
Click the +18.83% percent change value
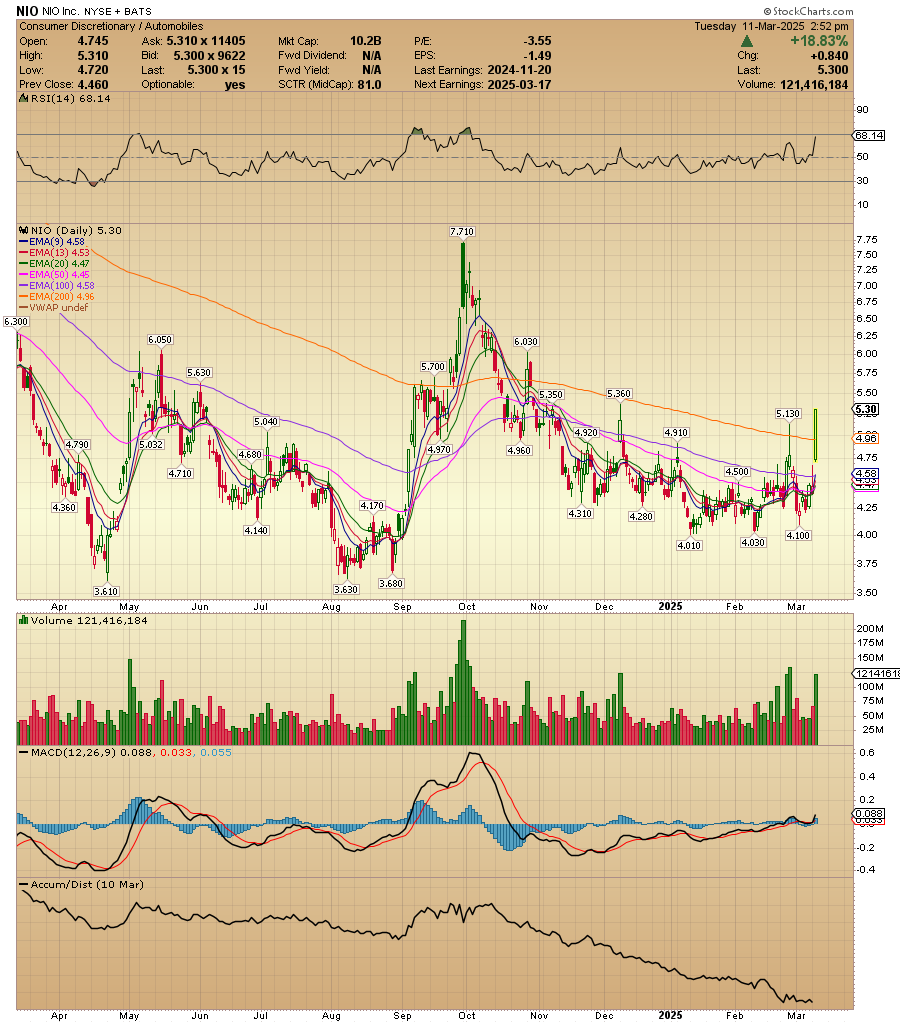pos(819,41)
